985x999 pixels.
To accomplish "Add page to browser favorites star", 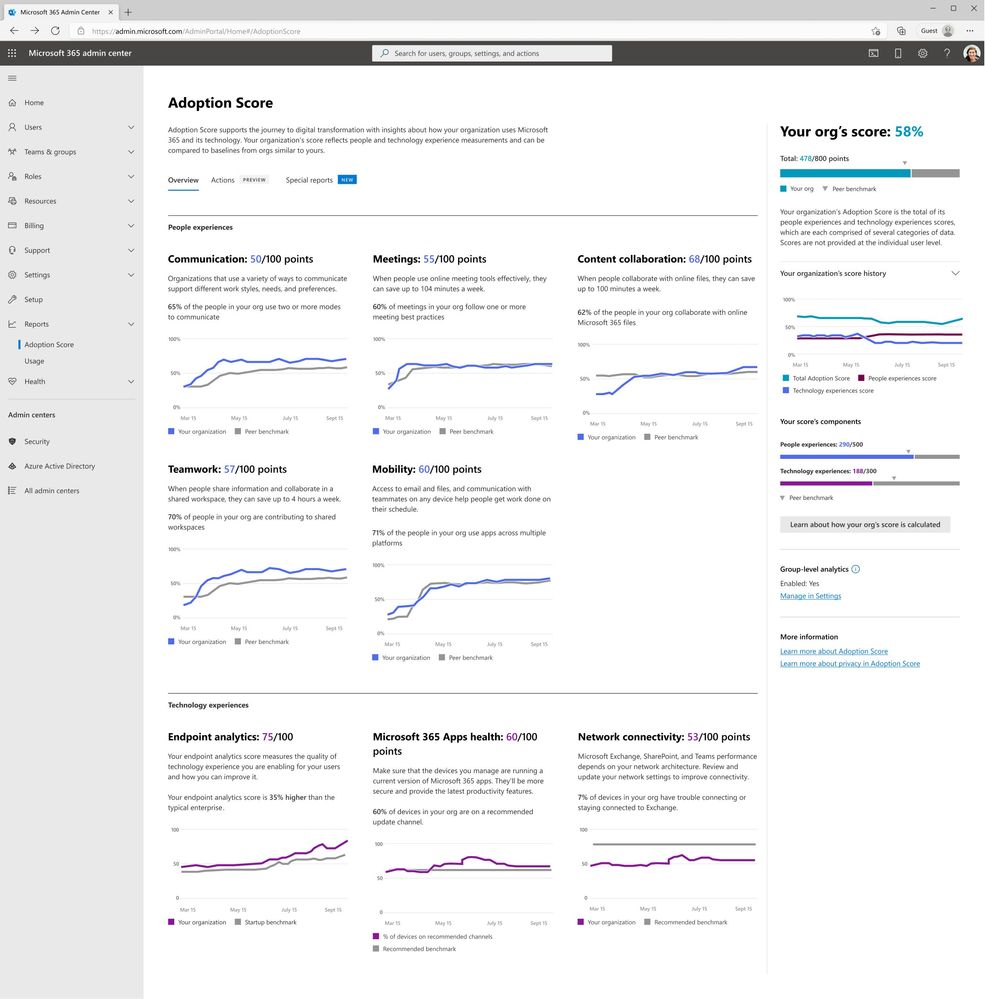I will pos(876,31).
